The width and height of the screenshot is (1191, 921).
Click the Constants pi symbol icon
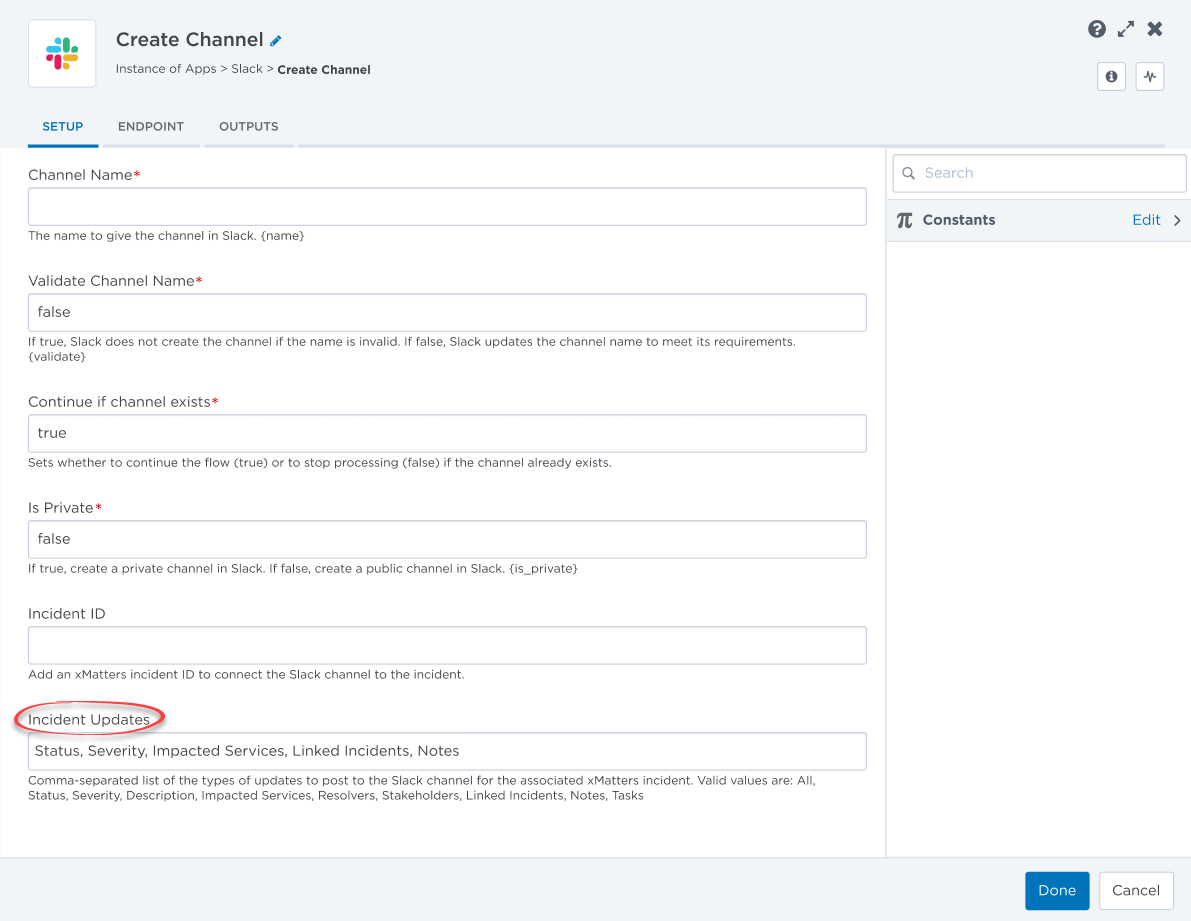click(905, 220)
